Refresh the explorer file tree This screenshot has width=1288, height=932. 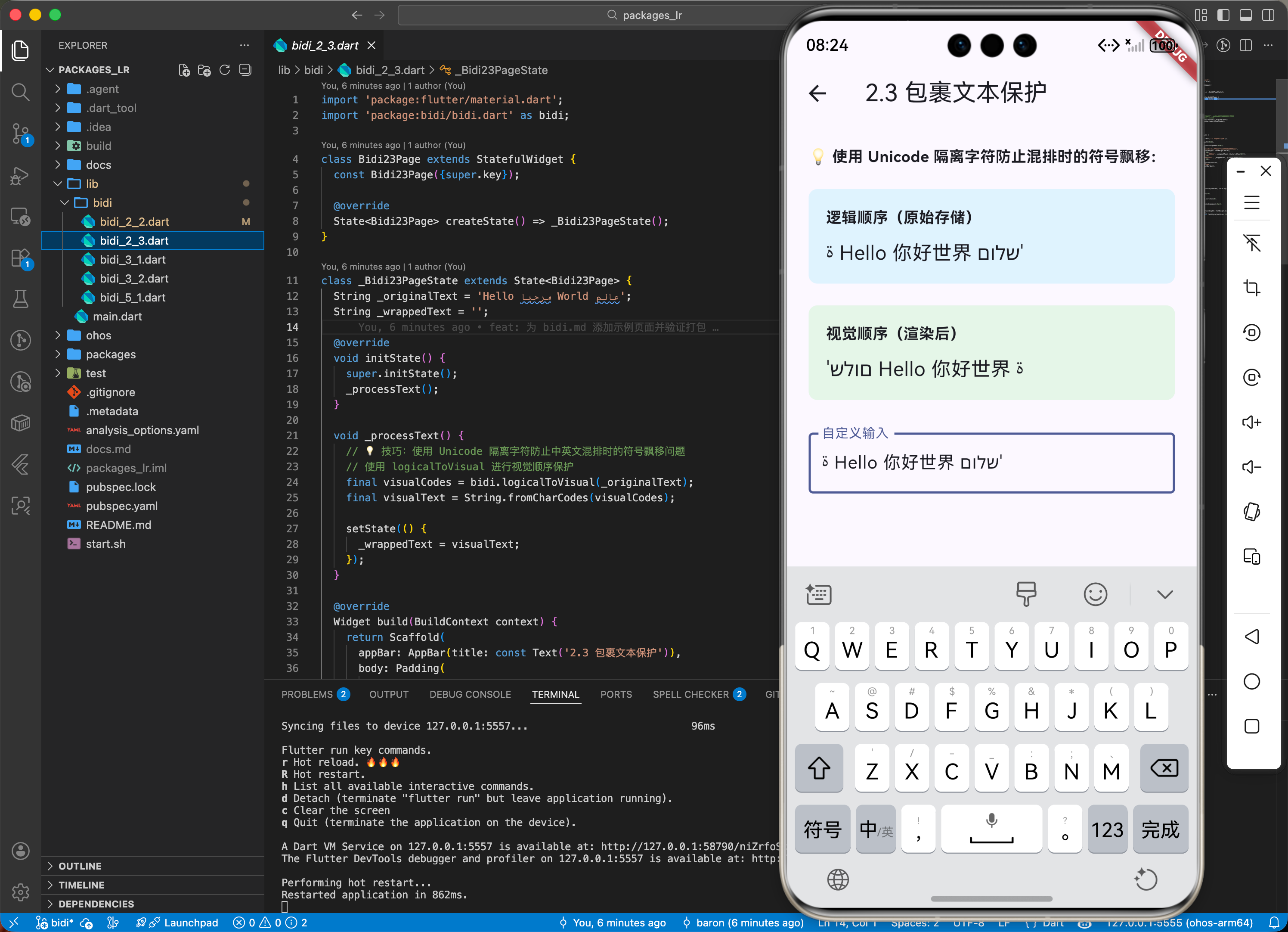(225, 70)
